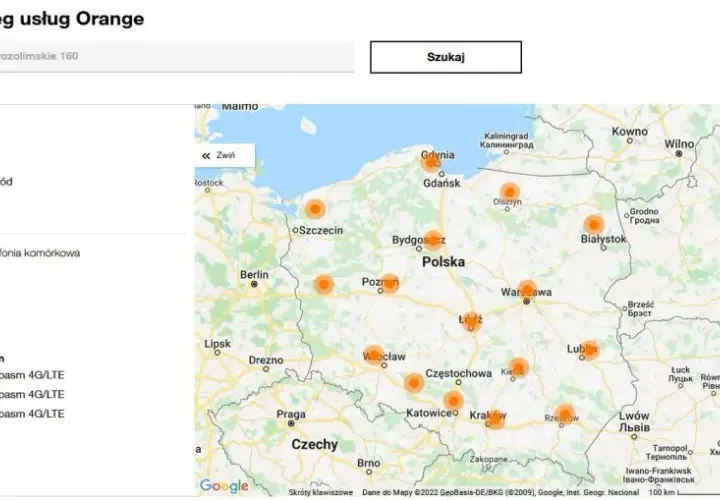Select the orange marker at Kielce
This screenshot has height=500, width=720.
click(x=519, y=367)
